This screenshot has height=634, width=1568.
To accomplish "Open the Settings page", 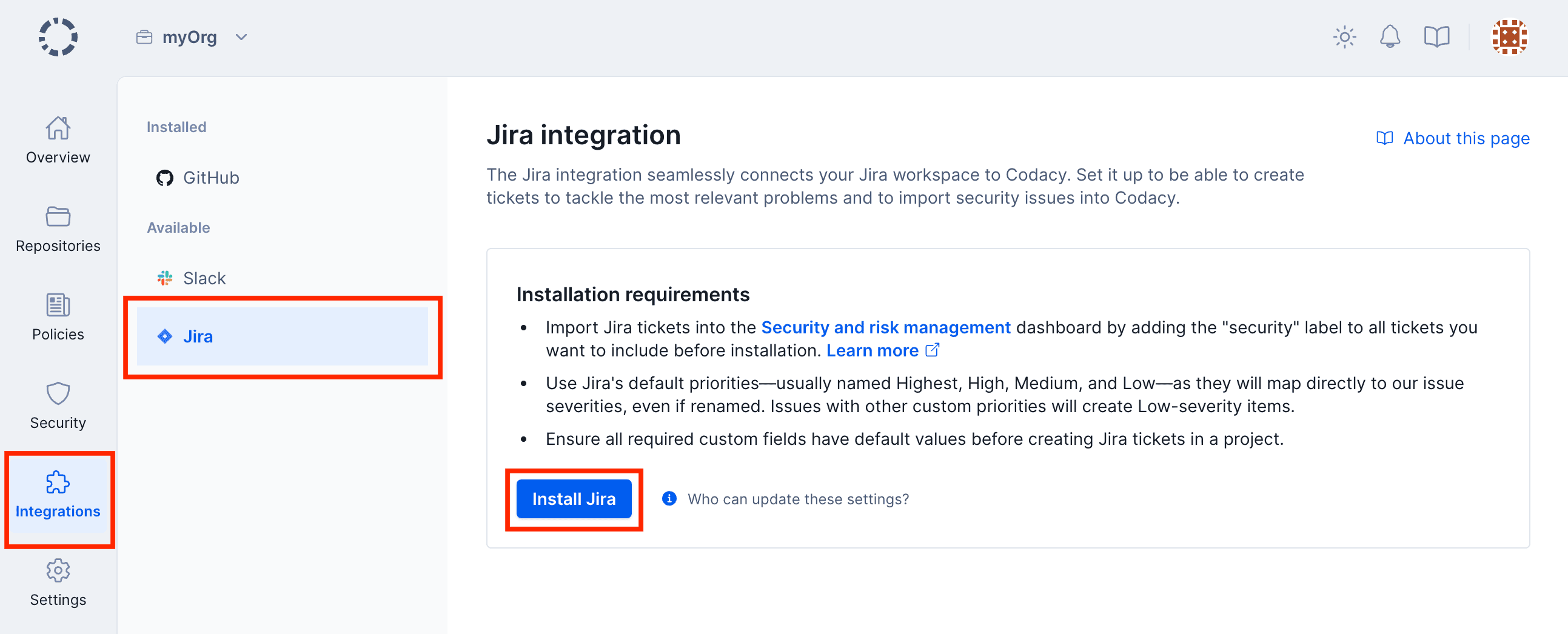I will point(58,584).
